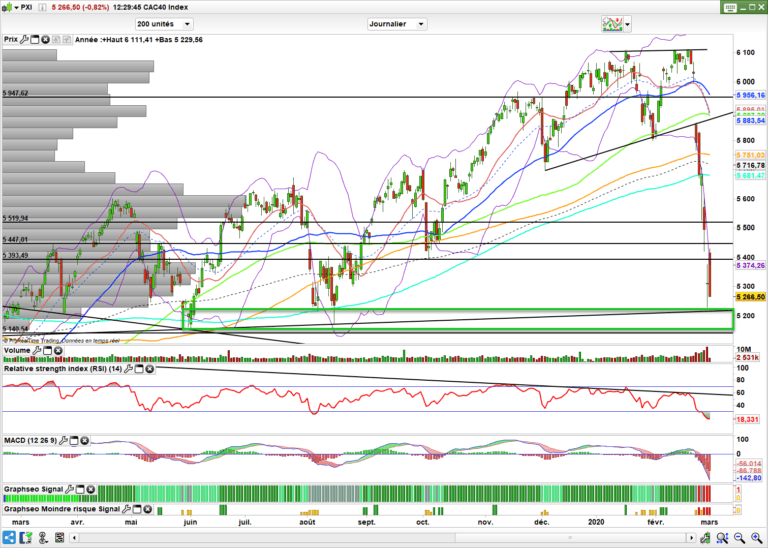Click the Relative strength index label
This screenshot has height=548, width=768.
pyautogui.click(x=60, y=369)
